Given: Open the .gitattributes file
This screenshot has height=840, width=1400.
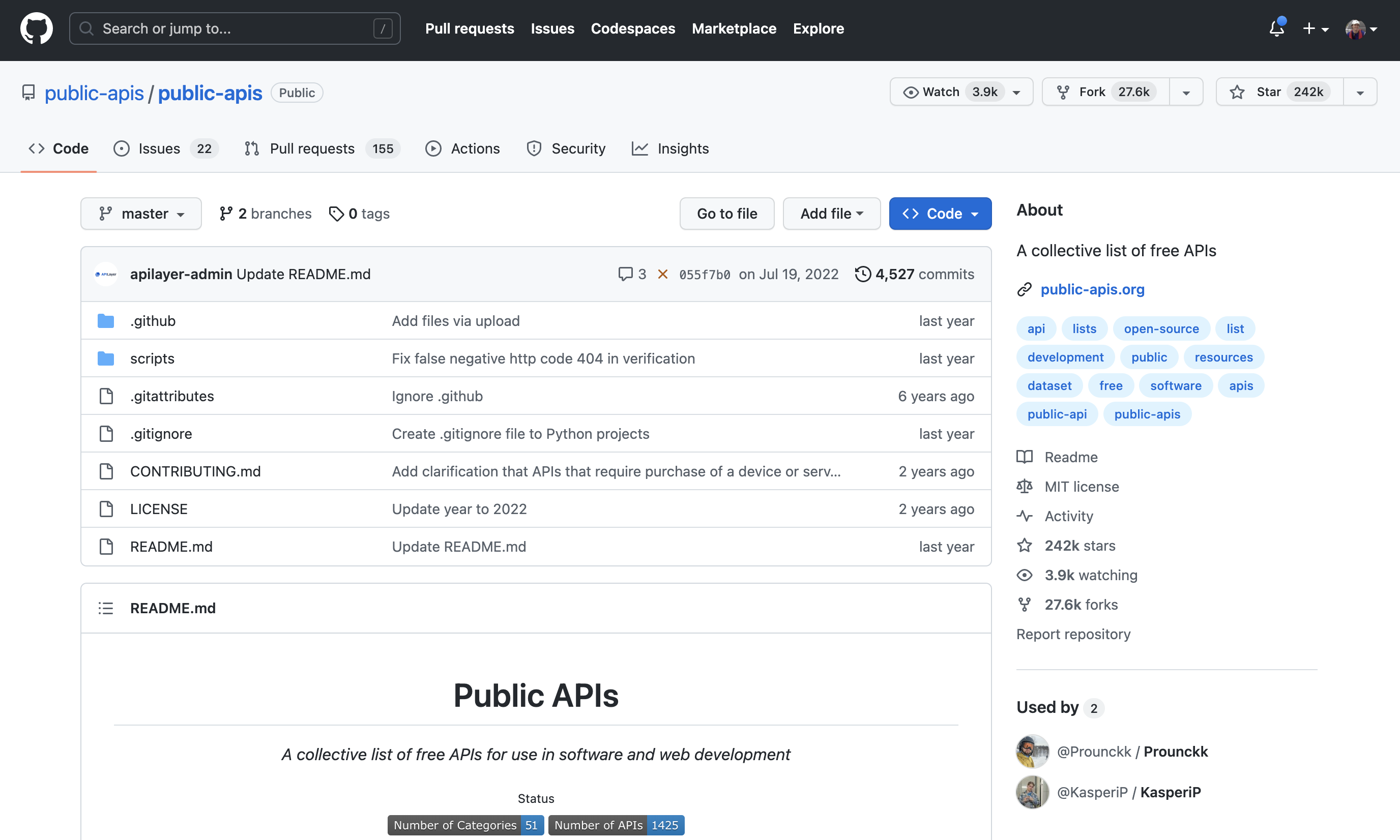Looking at the screenshot, I should [172, 396].
